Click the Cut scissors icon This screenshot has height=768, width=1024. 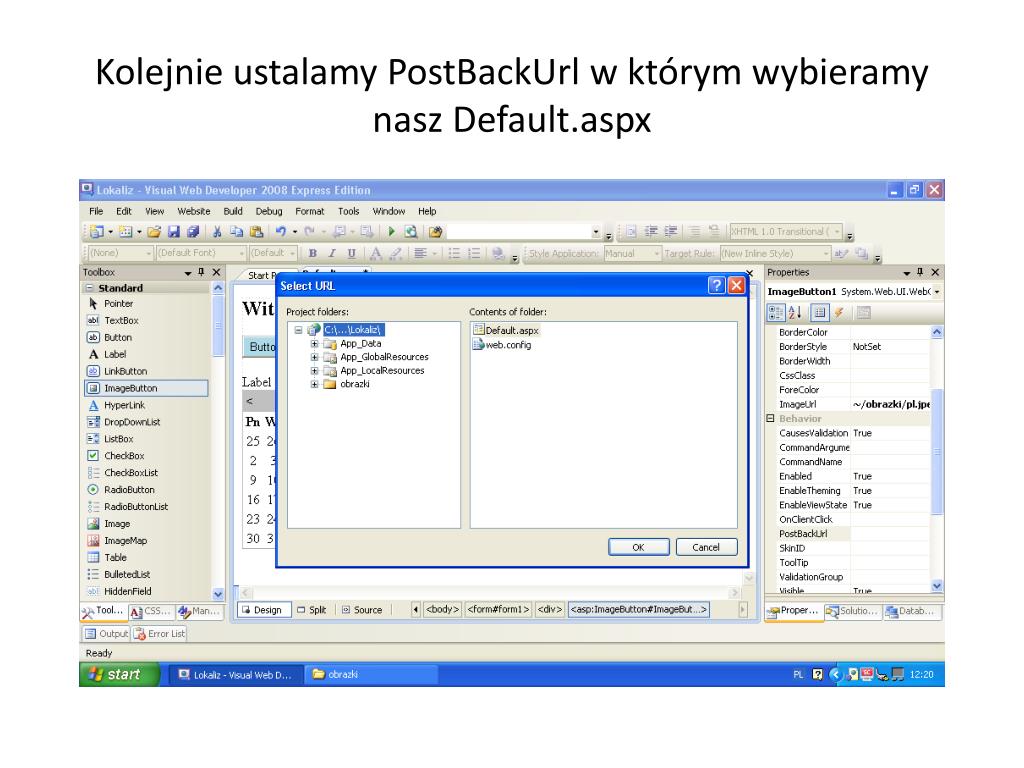[x=217, y=232]
